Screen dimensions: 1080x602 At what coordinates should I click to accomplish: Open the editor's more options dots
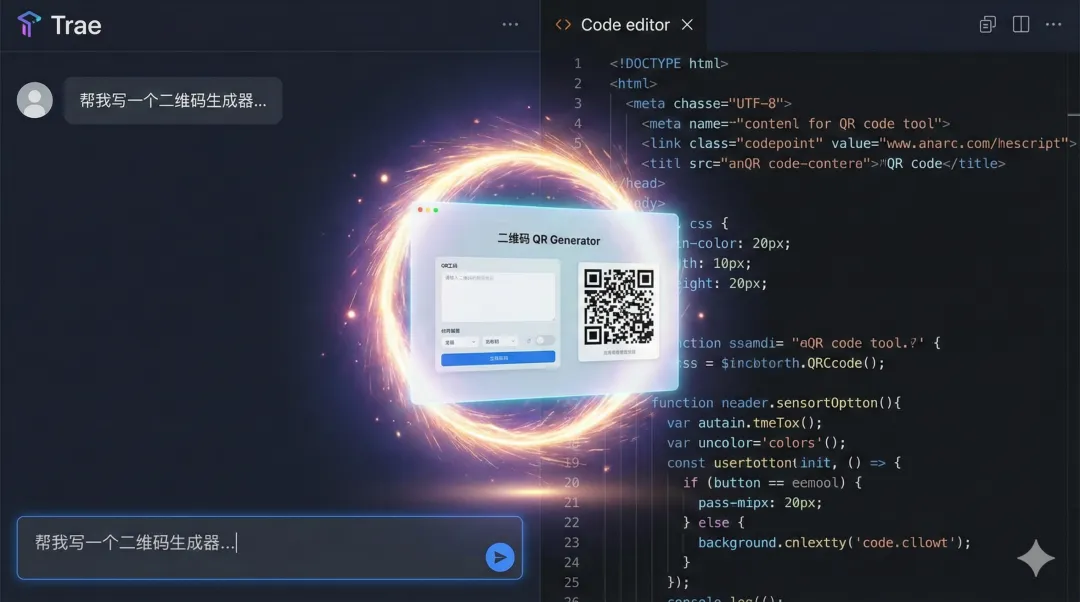1054,24
